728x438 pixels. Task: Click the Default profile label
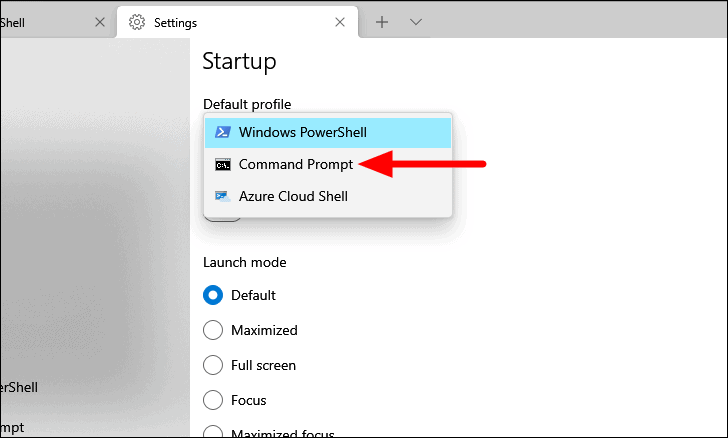pyautogui.click(x=247, y=105)
